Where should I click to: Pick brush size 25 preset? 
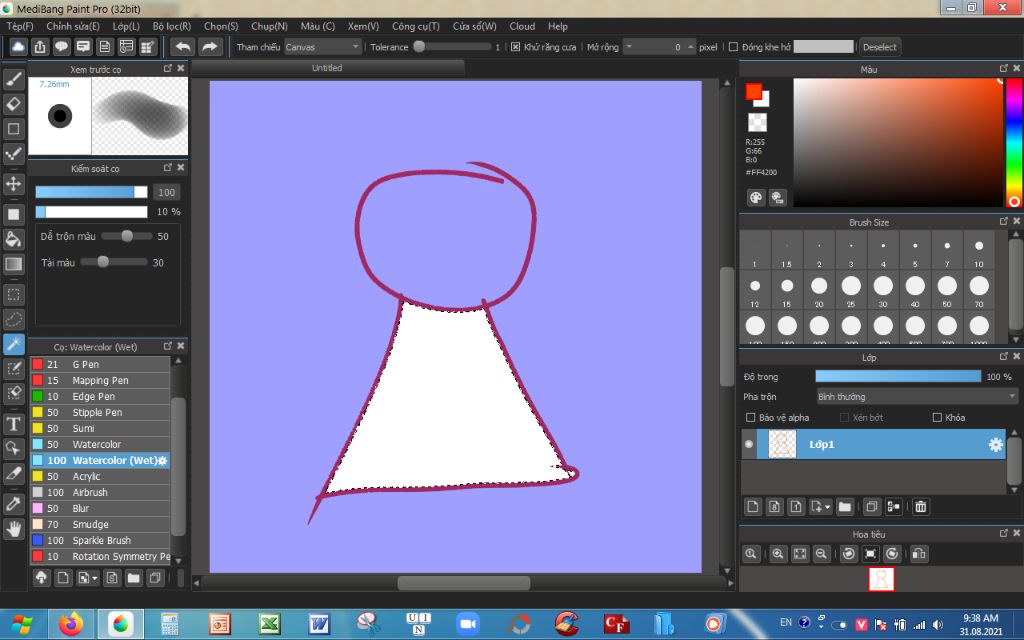(851, 289)
